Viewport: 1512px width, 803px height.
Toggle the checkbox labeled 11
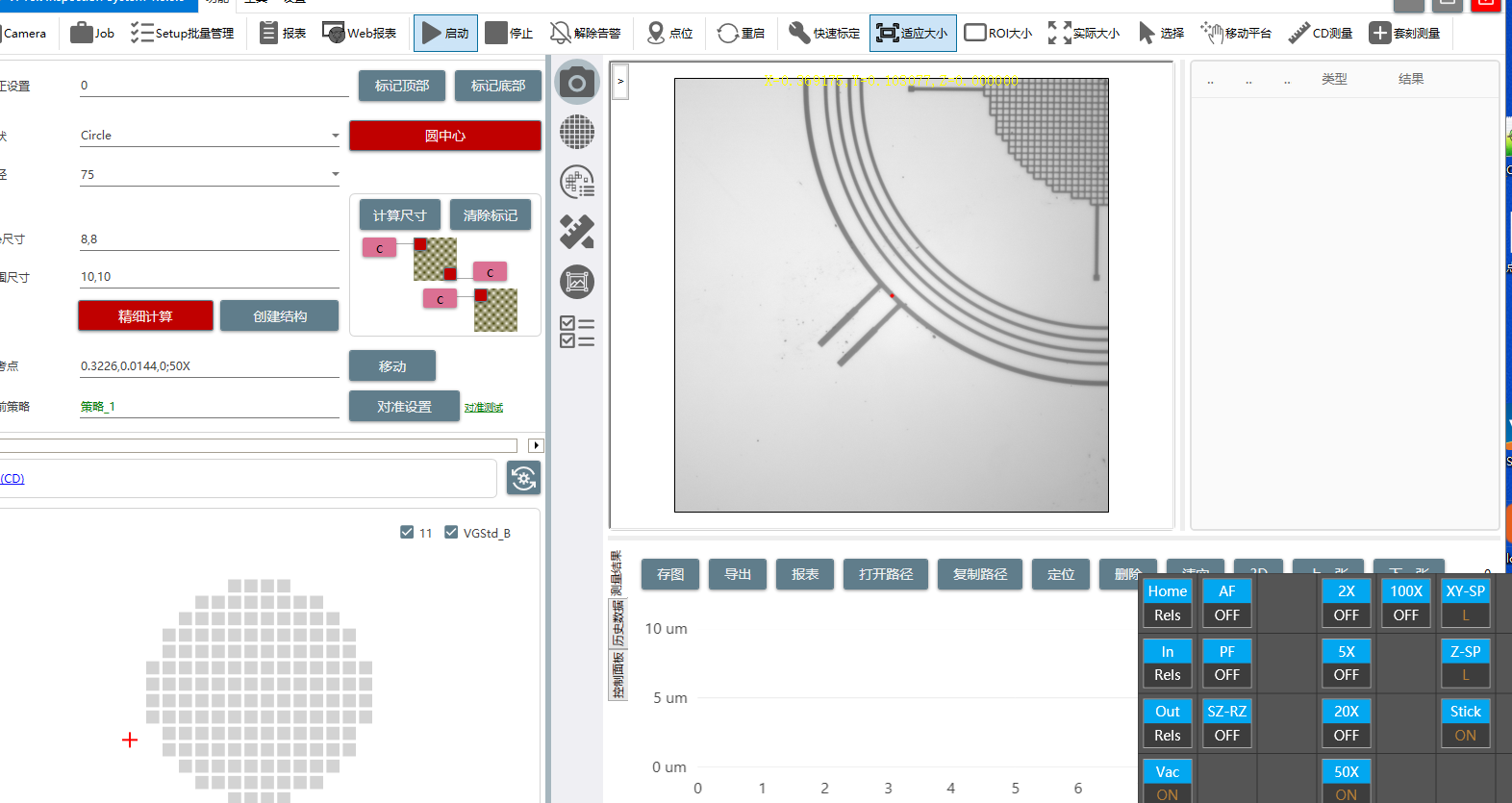407,532
